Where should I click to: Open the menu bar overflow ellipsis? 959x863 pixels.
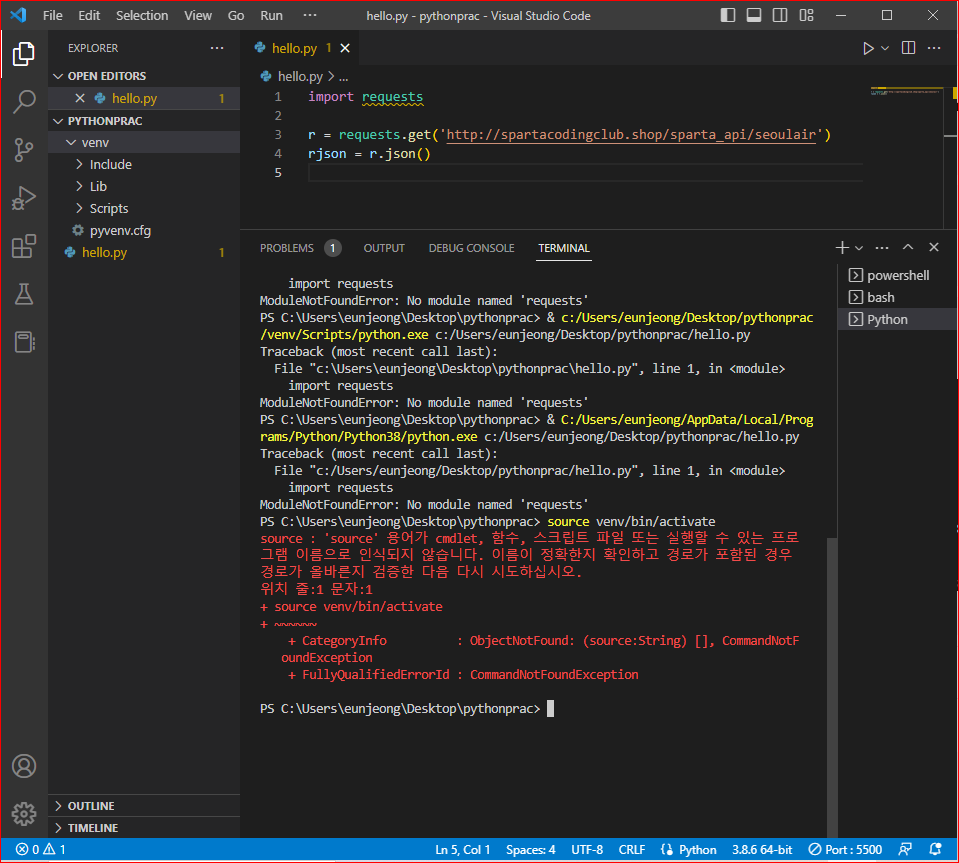[x=310, y=15]
